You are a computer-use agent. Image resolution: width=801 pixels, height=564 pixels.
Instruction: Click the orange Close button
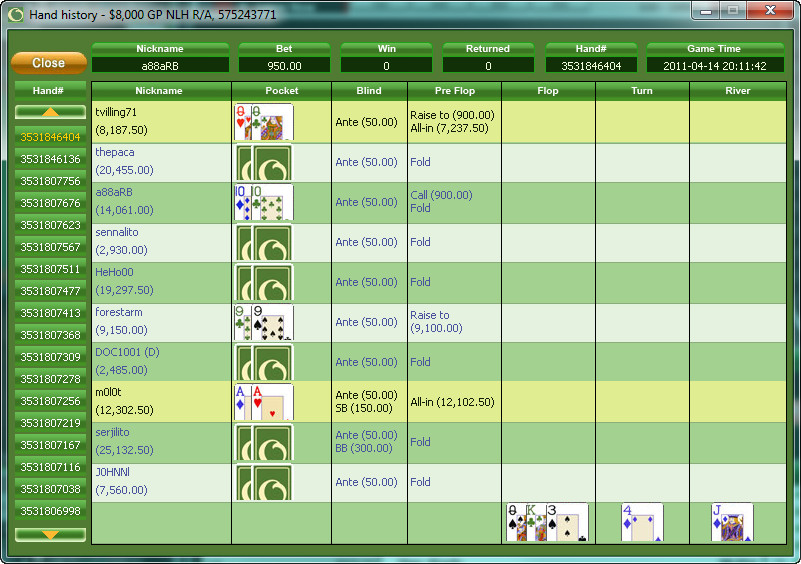pos(49,63)
